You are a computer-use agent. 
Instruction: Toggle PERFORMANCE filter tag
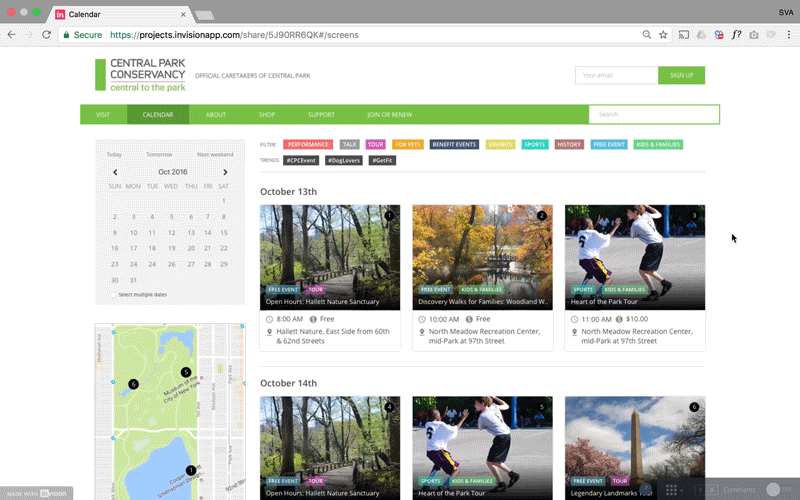pos(308,144)
